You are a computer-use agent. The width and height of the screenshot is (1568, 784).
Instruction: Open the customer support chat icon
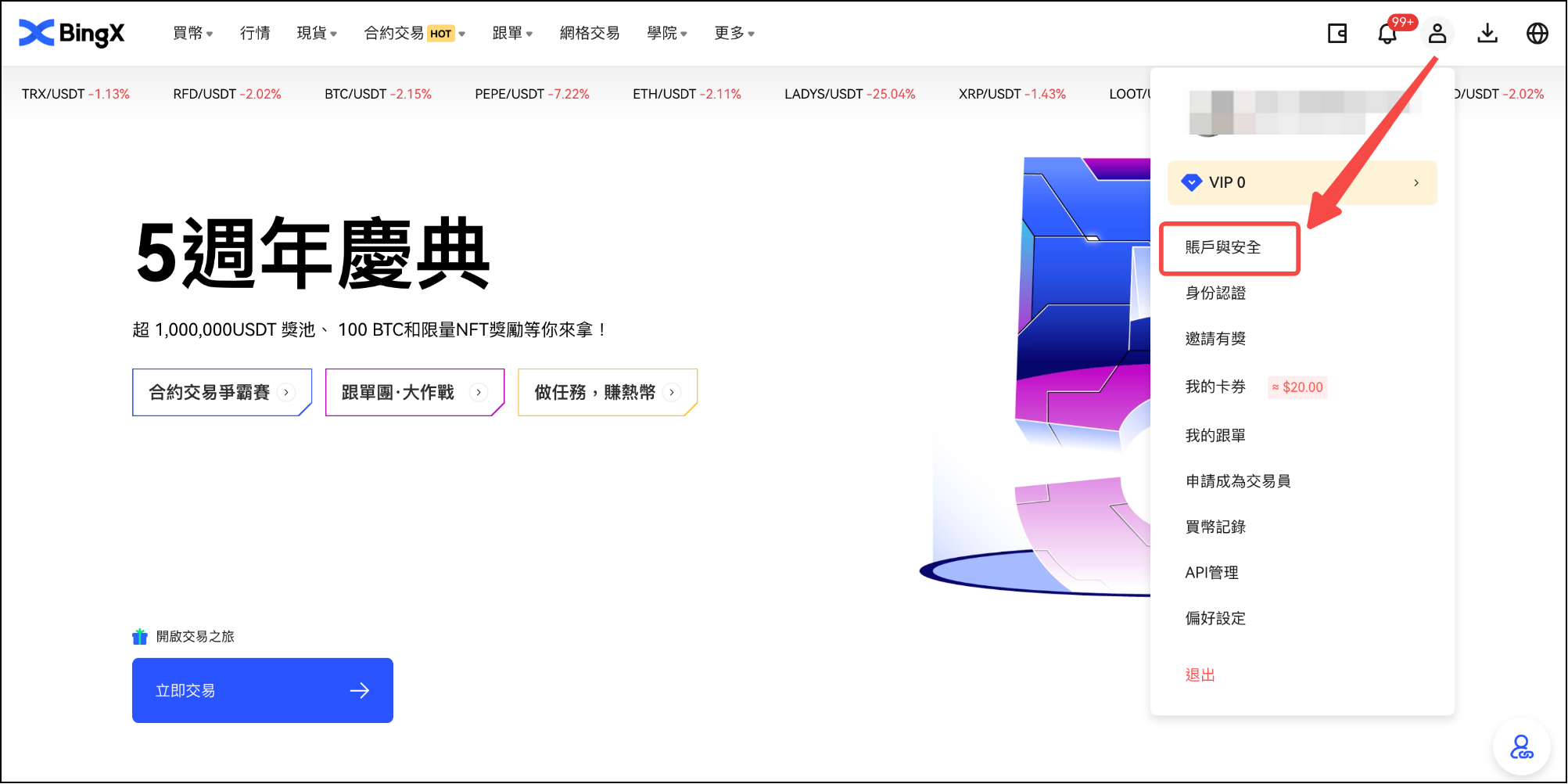[1521, 747]
